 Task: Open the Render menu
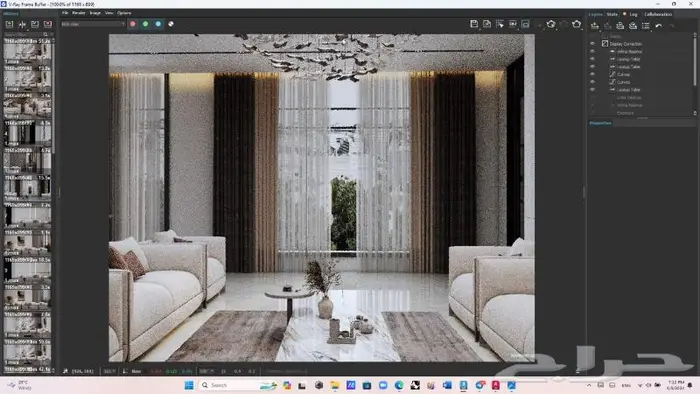click(79, 13)
